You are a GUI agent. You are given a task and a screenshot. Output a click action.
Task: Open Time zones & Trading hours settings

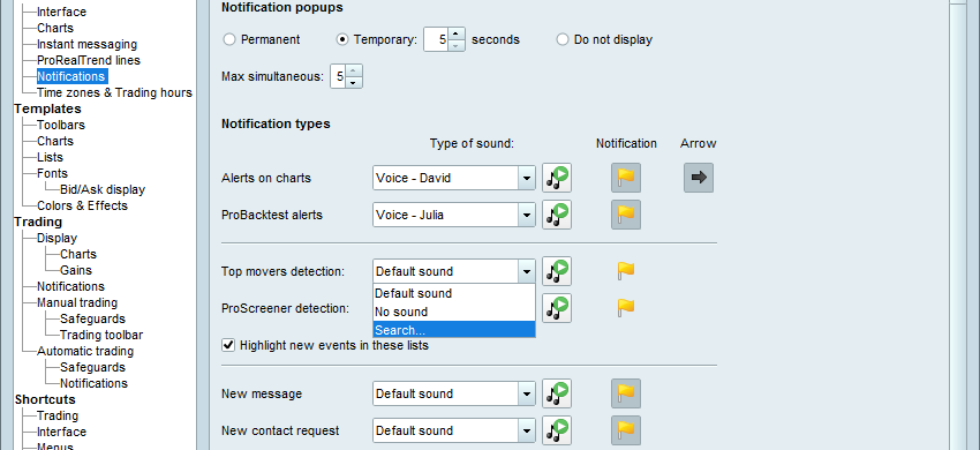114,92
